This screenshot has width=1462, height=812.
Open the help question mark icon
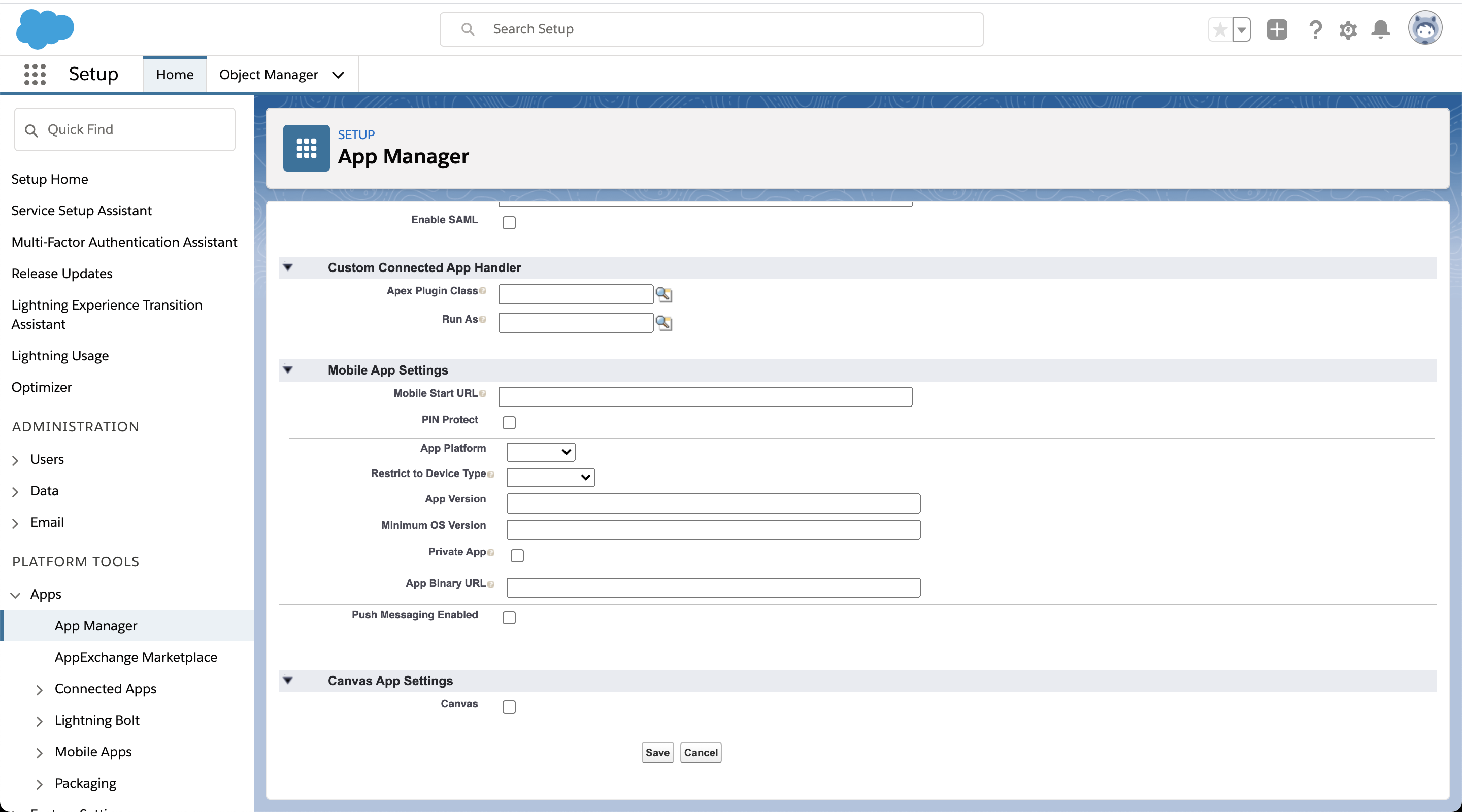click(x=1315, y=29)
